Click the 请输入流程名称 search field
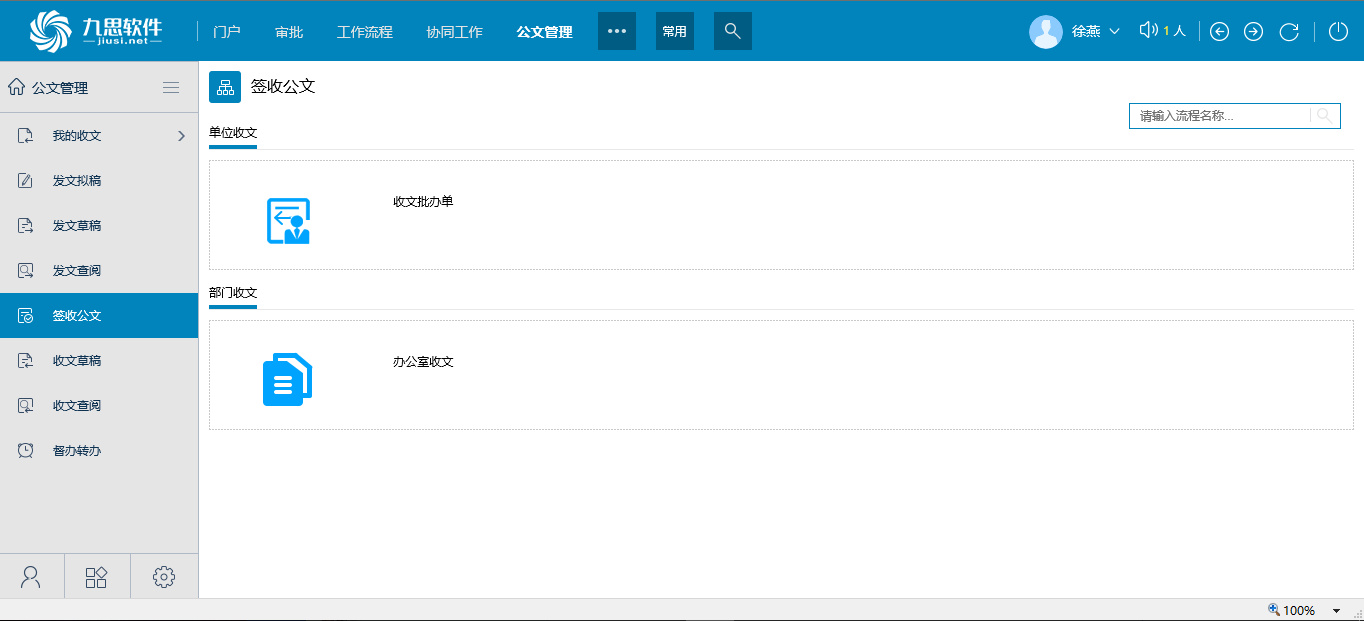 click(x=1219, y=116)
